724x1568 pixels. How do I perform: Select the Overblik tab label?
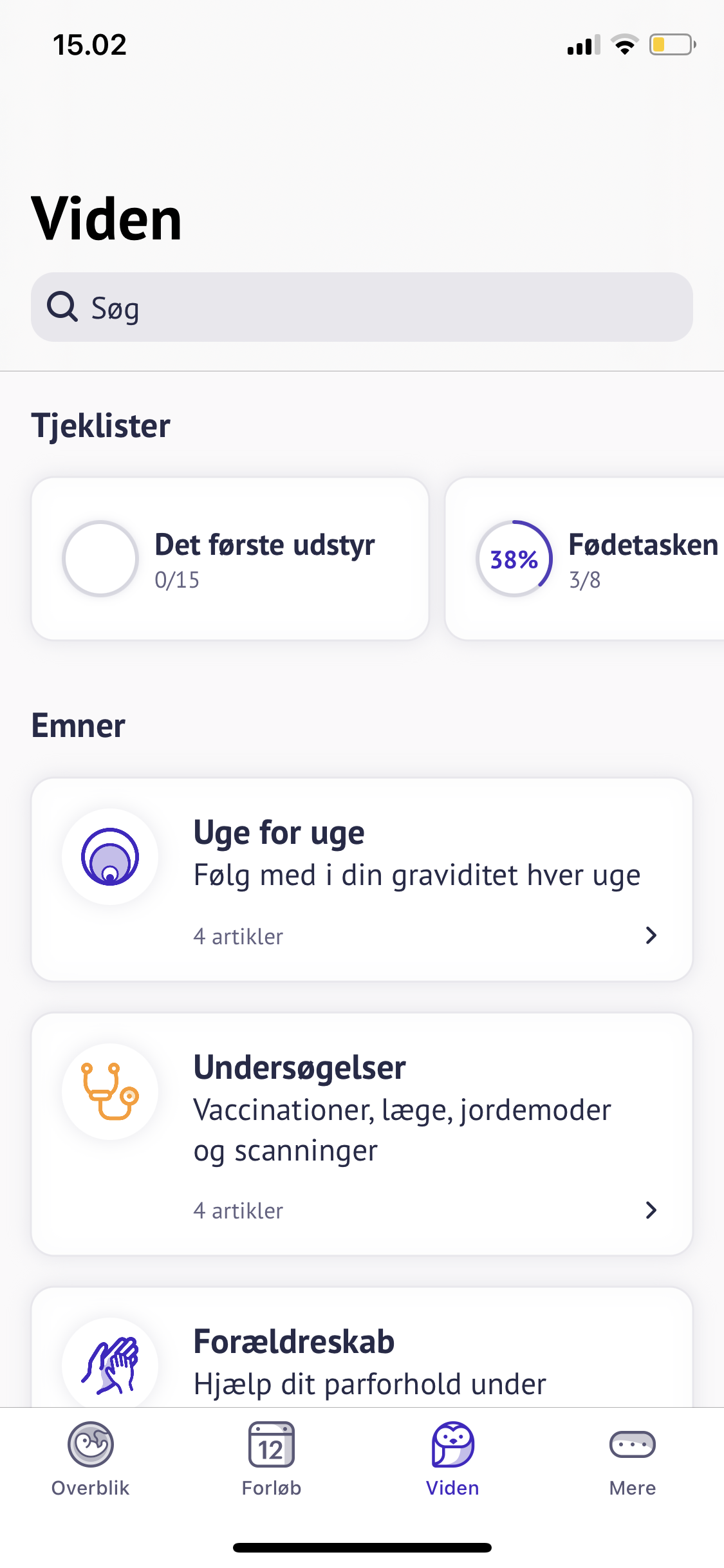point(91,1488)
